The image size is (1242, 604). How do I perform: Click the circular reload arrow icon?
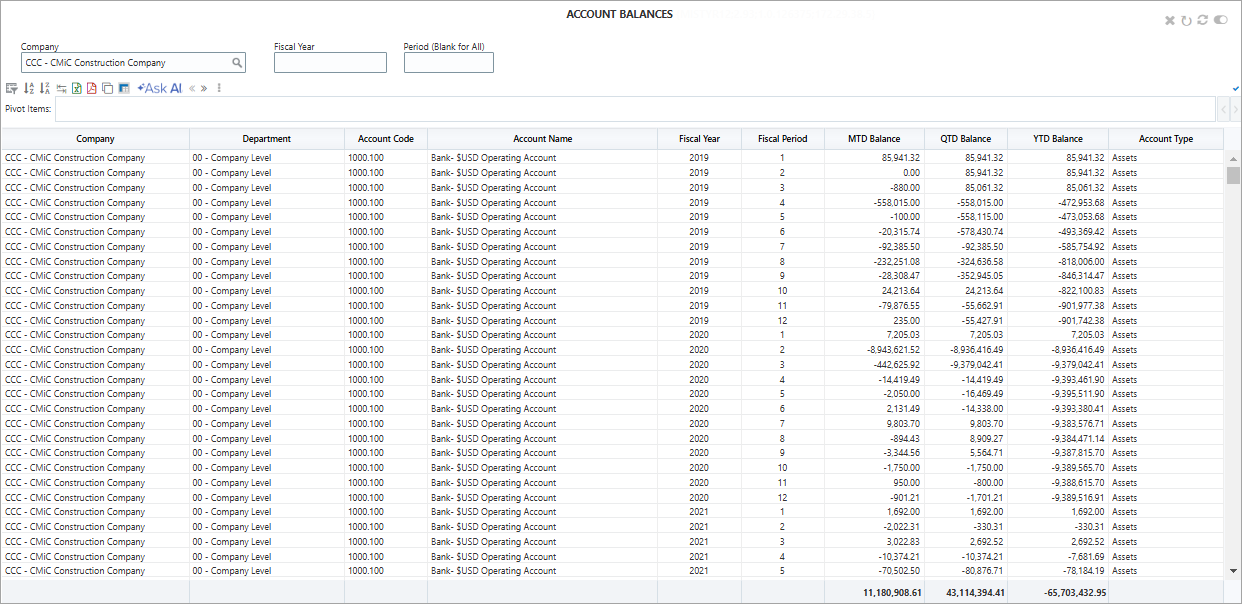pos(1186,21)
